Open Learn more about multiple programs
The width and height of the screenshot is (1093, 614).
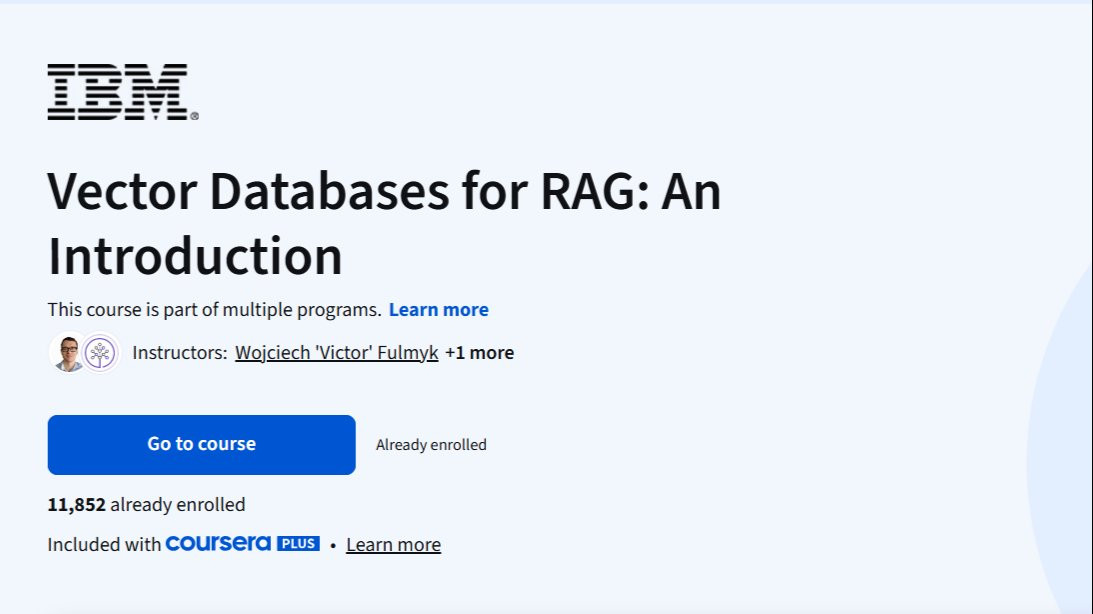(438, 310)
